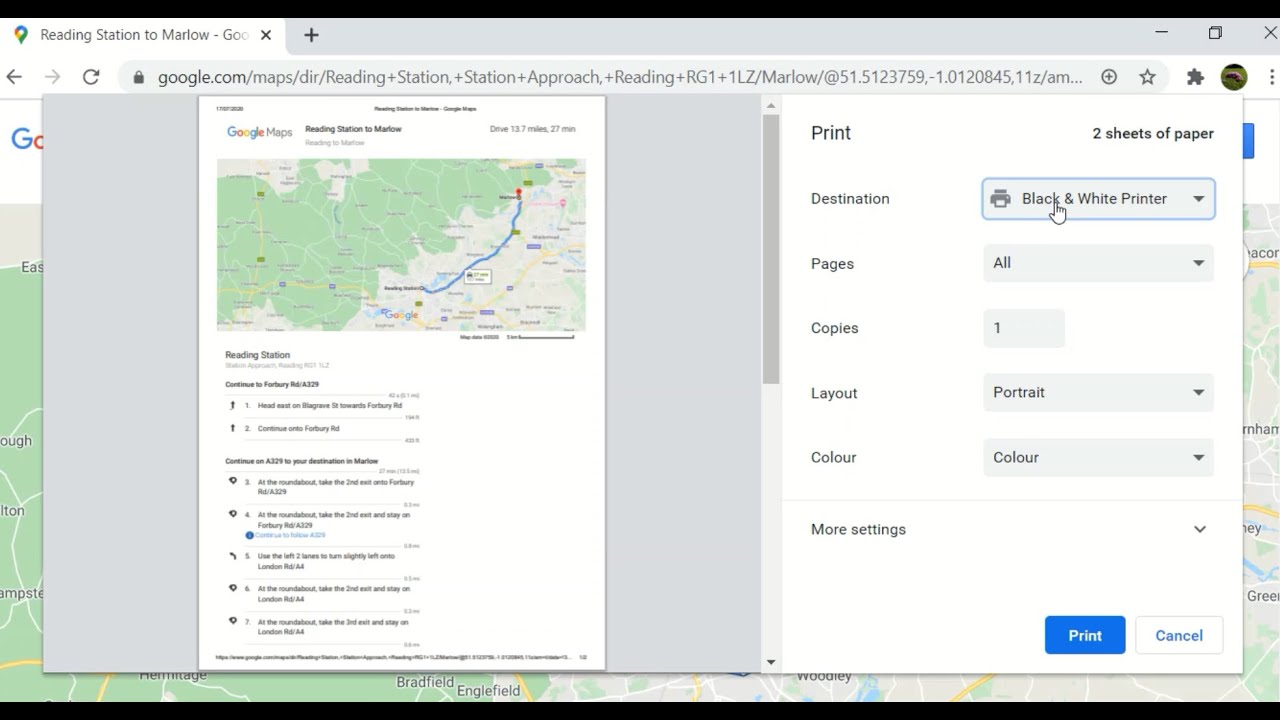Open the Destination printer dropdown
1280x720 pixels.
click(x=1098, y=199)
